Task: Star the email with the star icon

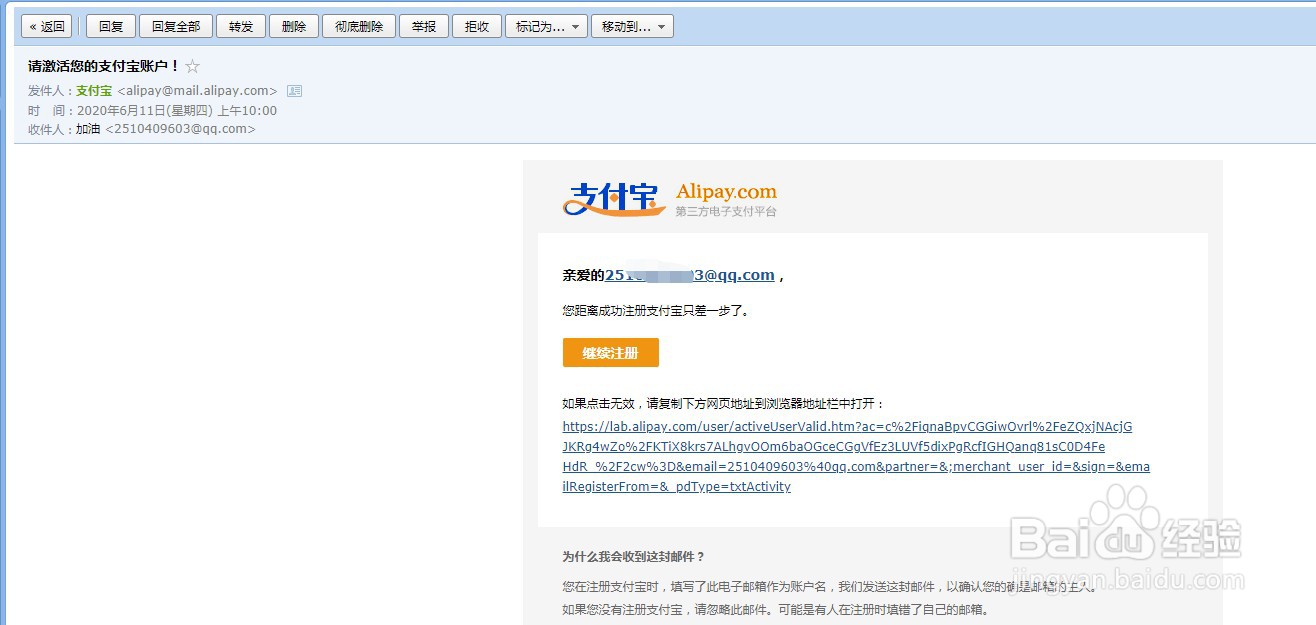Action: click(x=193, y=66)
